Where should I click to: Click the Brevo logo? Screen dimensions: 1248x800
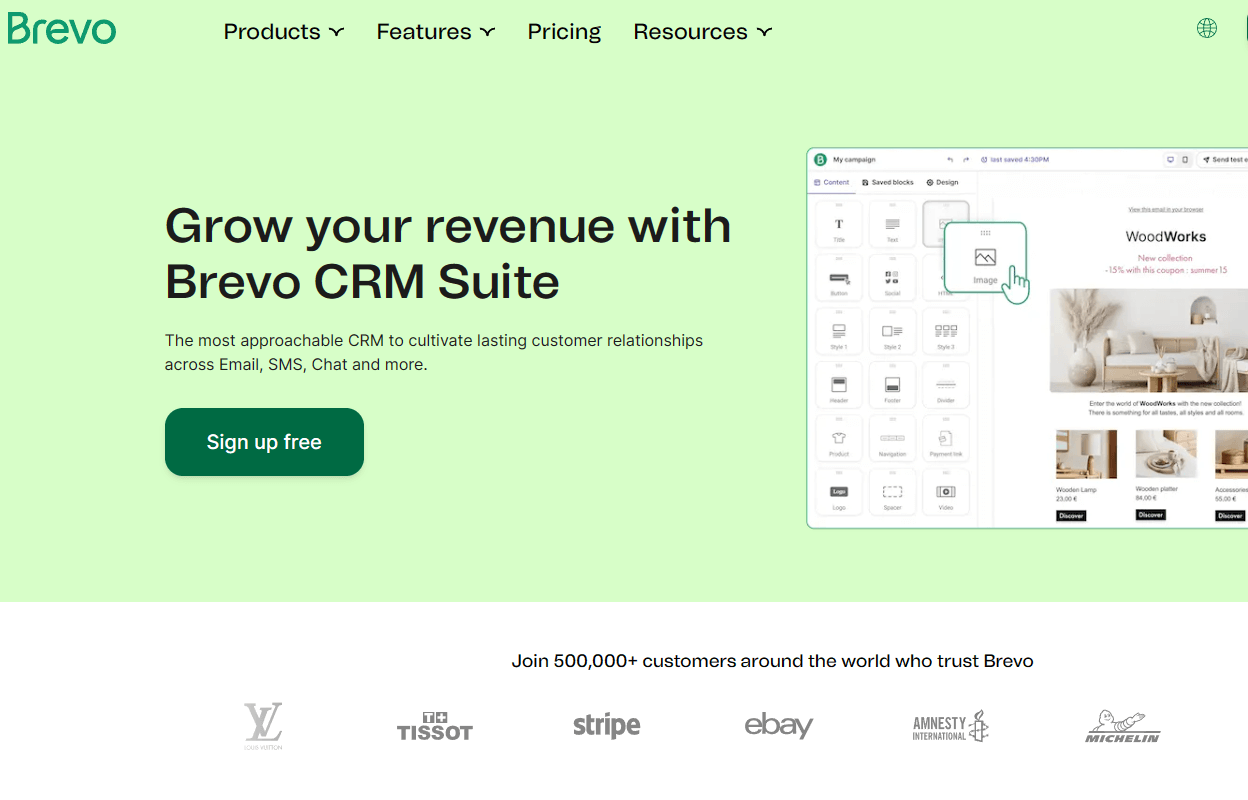pyautogui.click(x=62, y=29)
